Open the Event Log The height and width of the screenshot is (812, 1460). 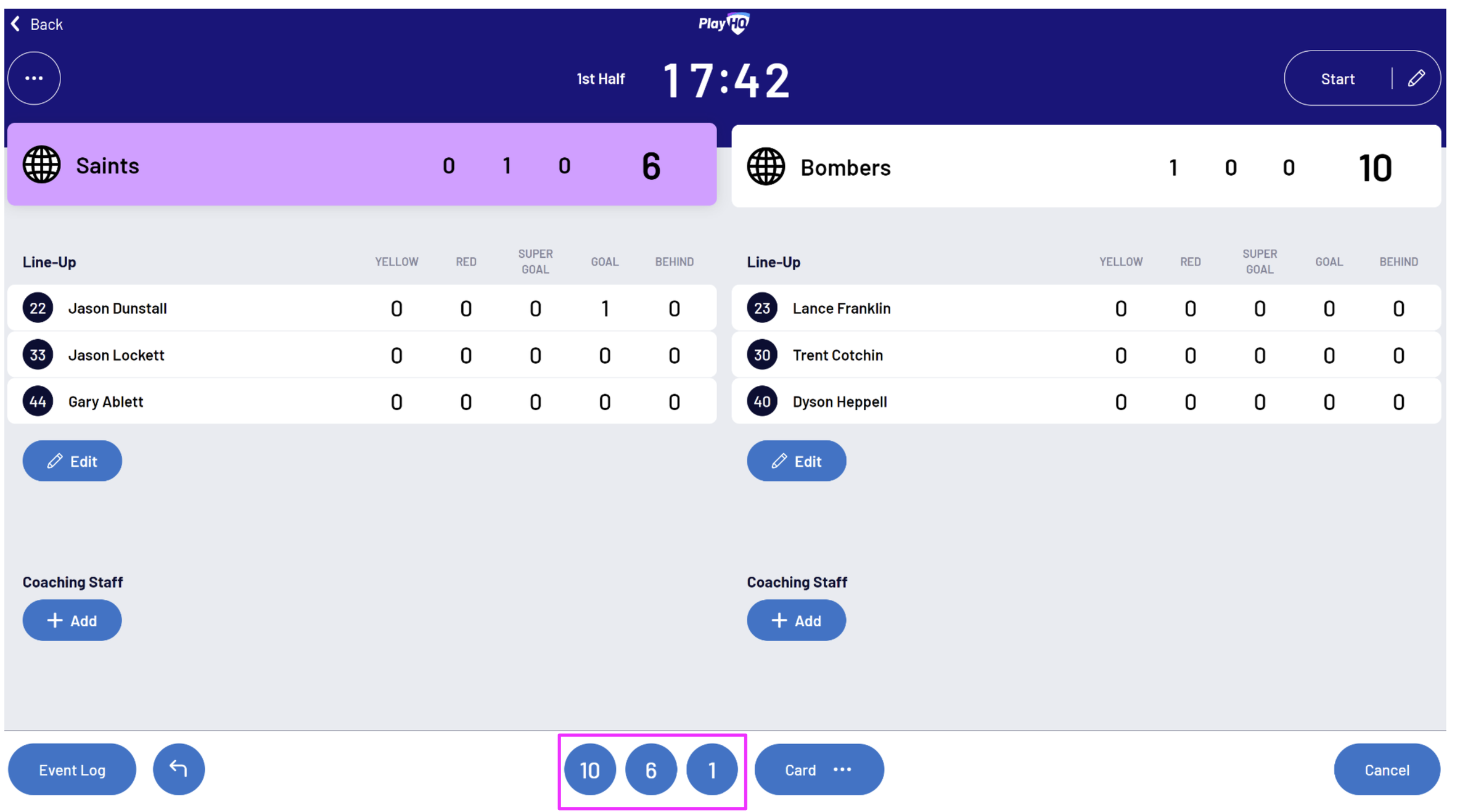click(x=72, y=769)
